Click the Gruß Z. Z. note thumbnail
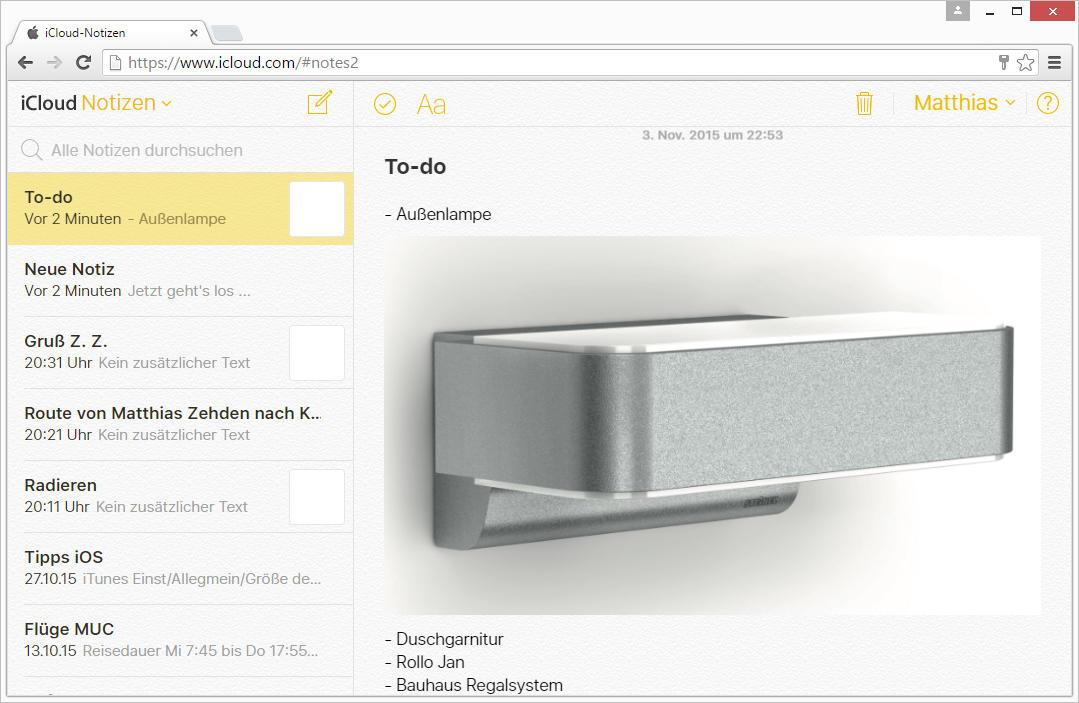The height and width of the screenshot is (703, 1079). pos(317,353)
